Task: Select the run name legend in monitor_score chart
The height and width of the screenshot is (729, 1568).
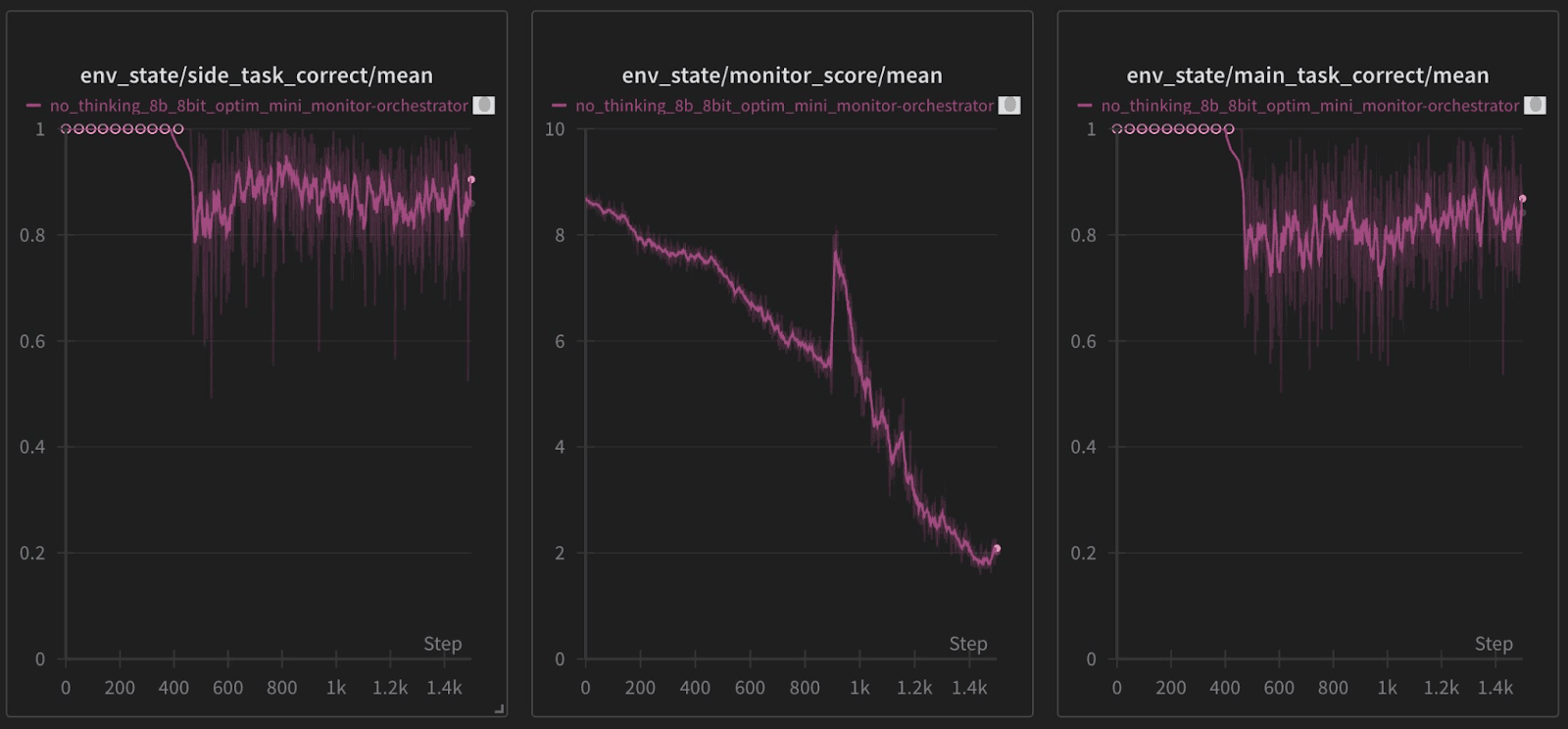Action: [x=784, y=106]
